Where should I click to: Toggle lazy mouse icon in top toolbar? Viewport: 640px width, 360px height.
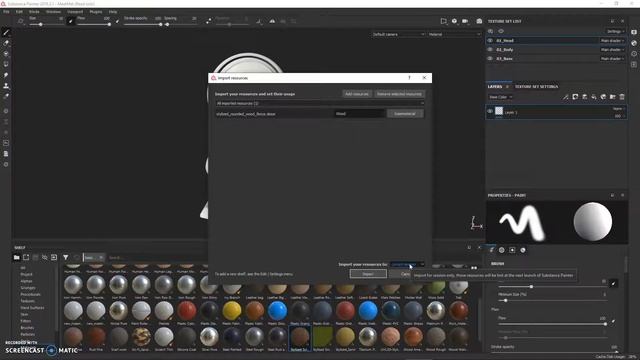tap(209, 21)
